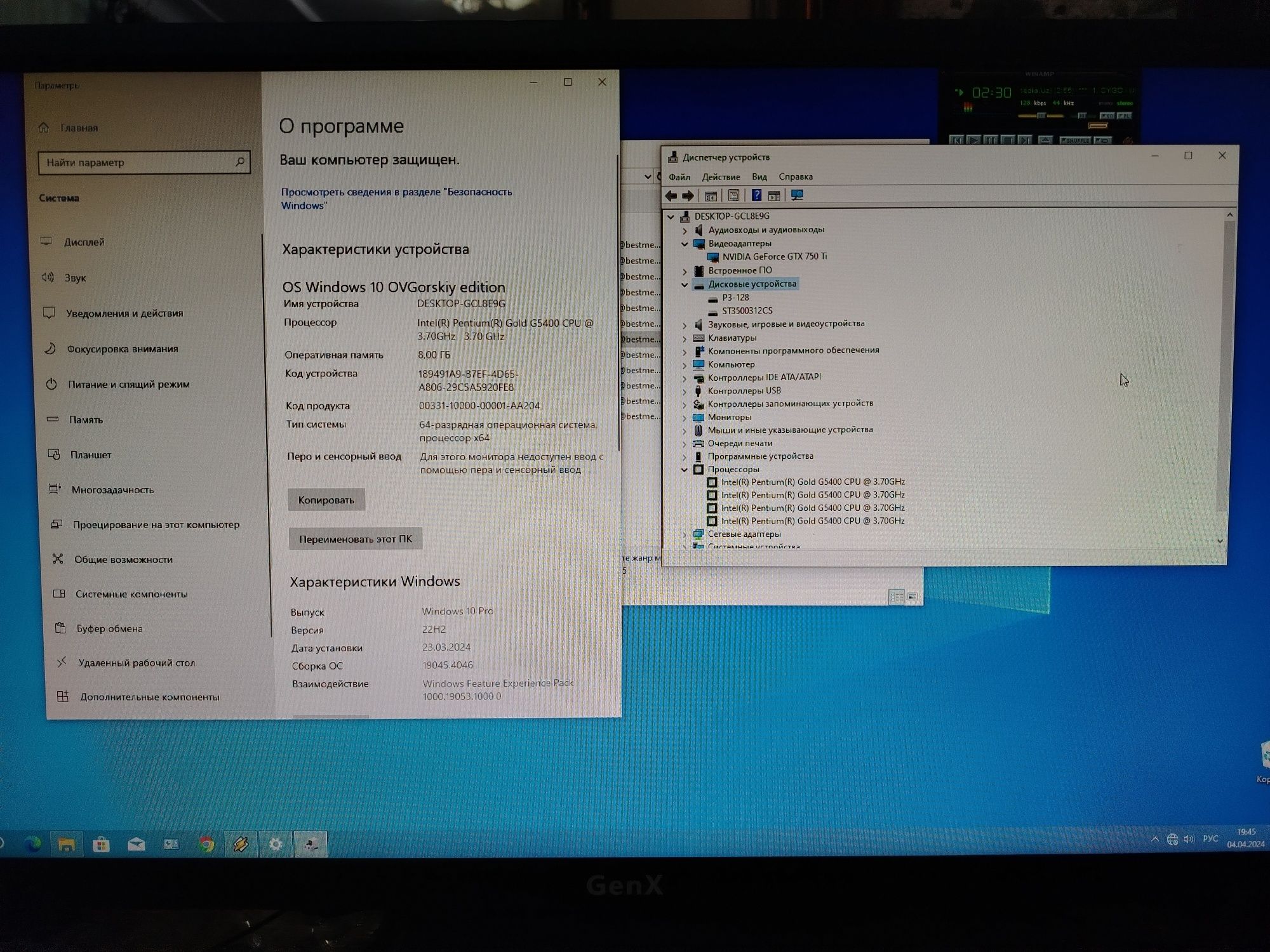This screenshot has height=952, width=1270.
Task: Select ST3500312CS disk device
Action: coord(747,311)
